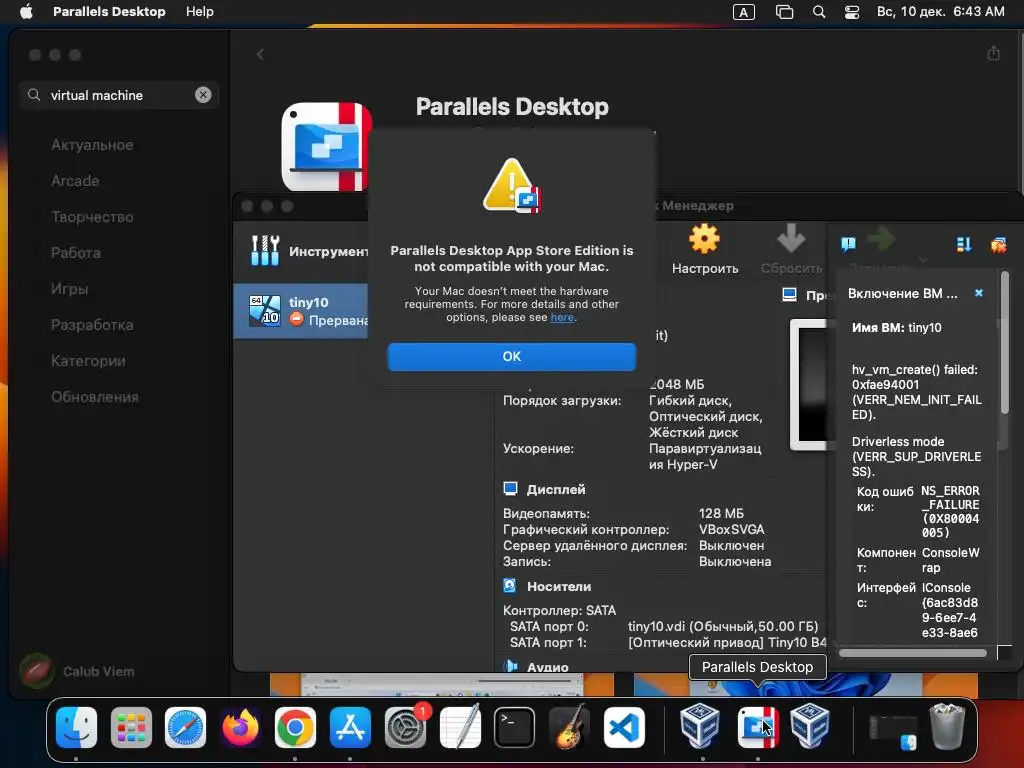Viewport: 1024px width, 768px height.
Task: Click the clear all notifications icon
Action: tap(999, 245)
